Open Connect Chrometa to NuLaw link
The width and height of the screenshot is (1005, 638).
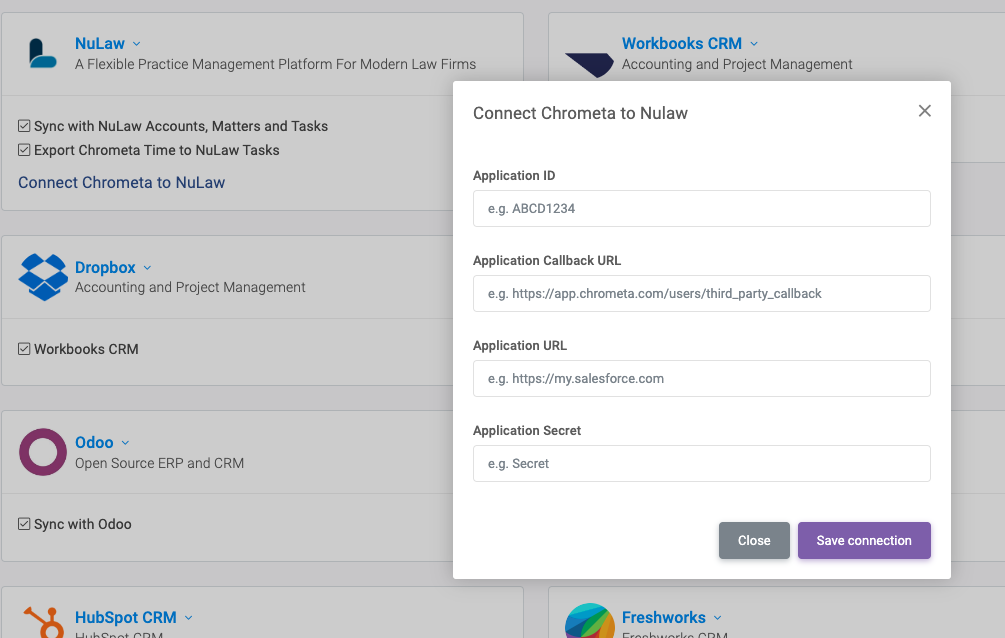pos(121,182)
